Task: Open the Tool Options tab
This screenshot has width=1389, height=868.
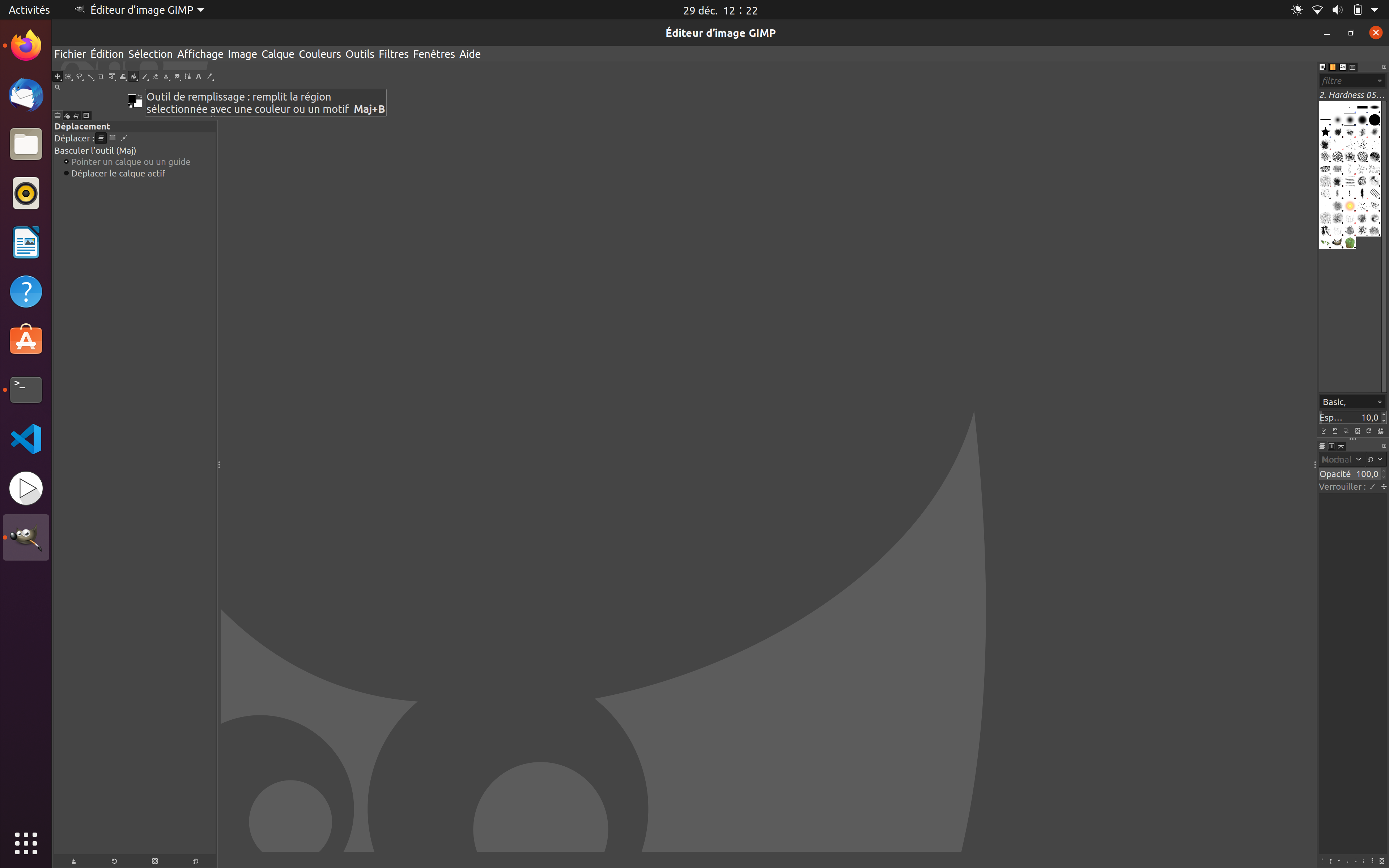Action: (x=58, y=116)
